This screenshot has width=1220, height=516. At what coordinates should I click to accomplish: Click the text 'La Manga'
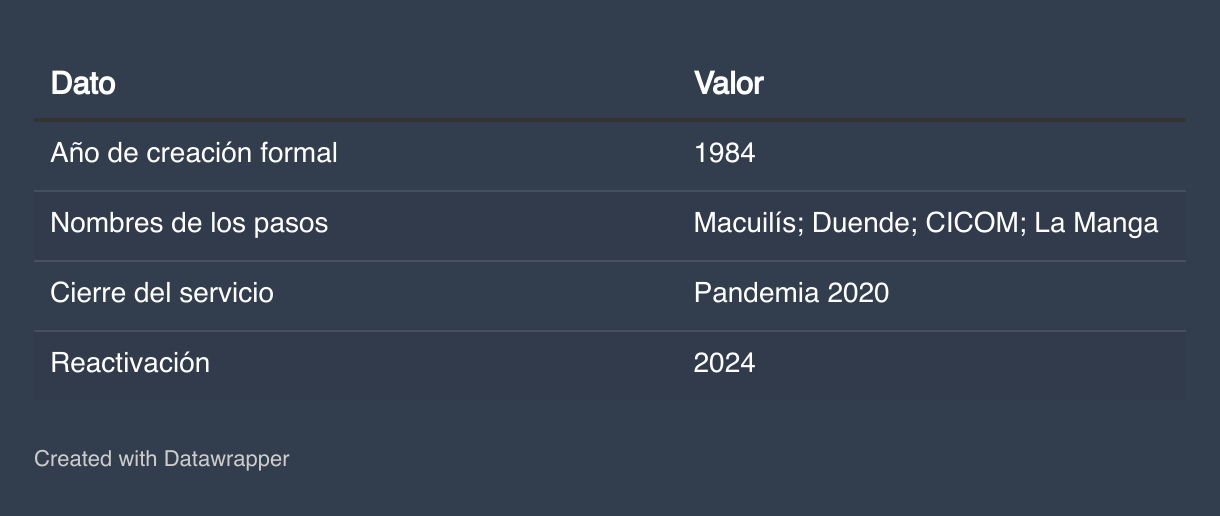pyautogui.click(x=1097, y=223)
